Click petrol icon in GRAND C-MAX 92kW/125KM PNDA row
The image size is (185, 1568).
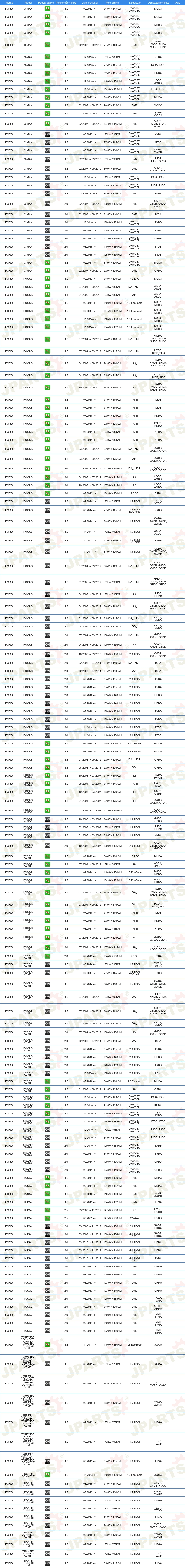[48, 1105]
